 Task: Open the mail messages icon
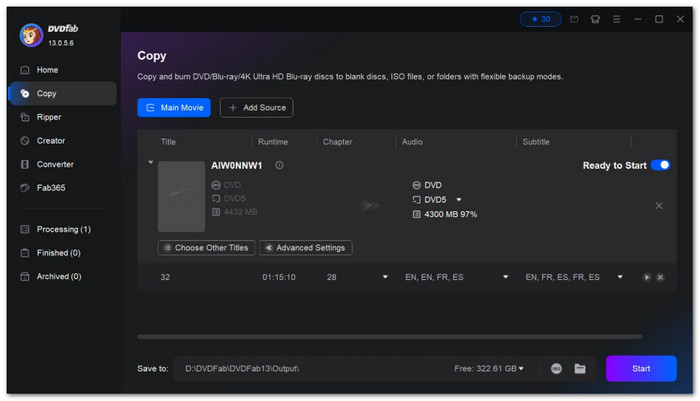coord(574,19)
